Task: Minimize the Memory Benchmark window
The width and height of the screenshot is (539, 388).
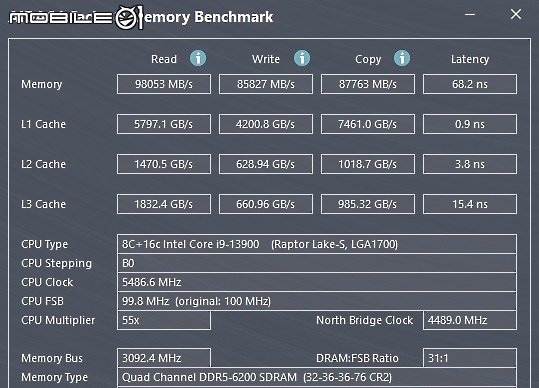Action: point(470,14)
